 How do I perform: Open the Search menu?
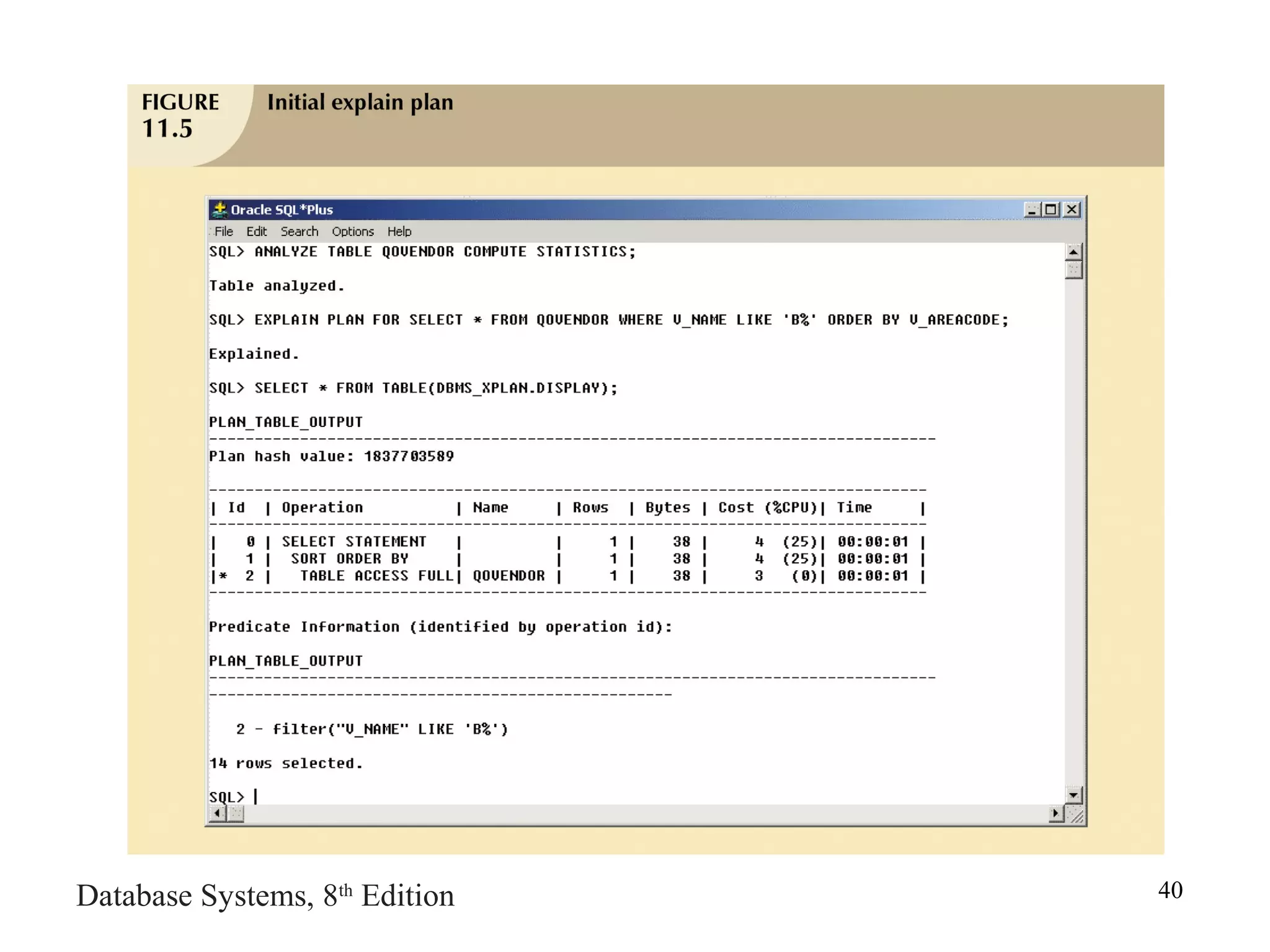(x=299, y=231)
